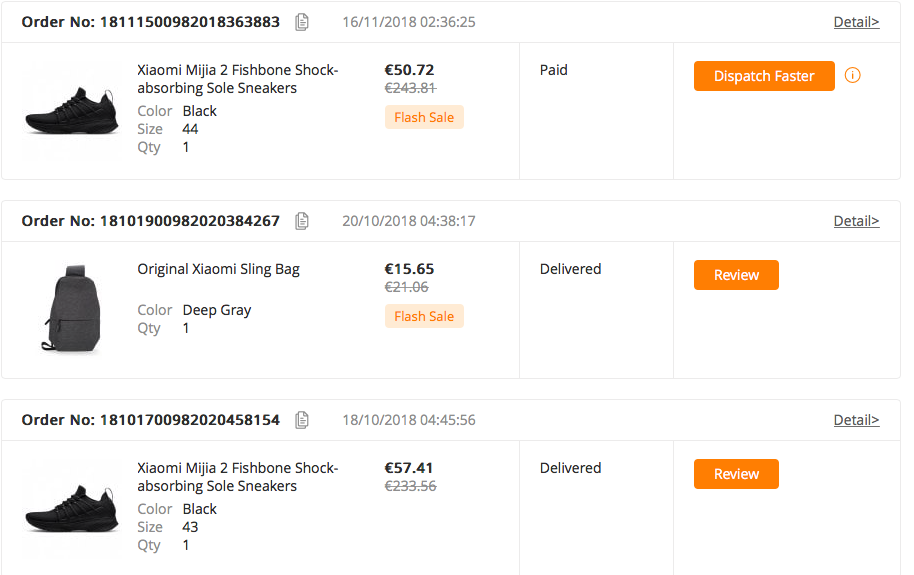
Task: Click the Paid status of first order
Action: [554, 70]
